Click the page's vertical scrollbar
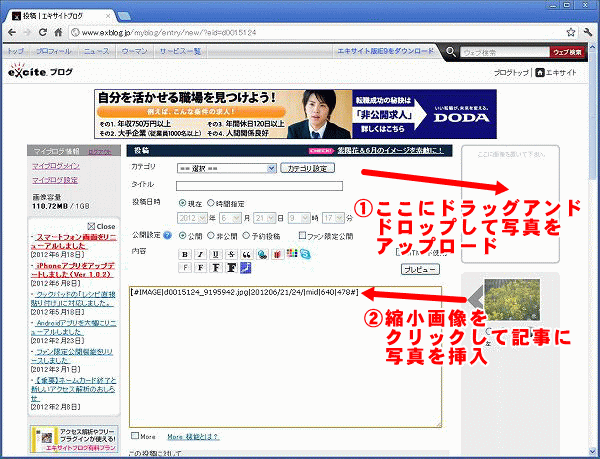Image resolution: width=600 pixels, height=459 pixels. coord(593,249)
